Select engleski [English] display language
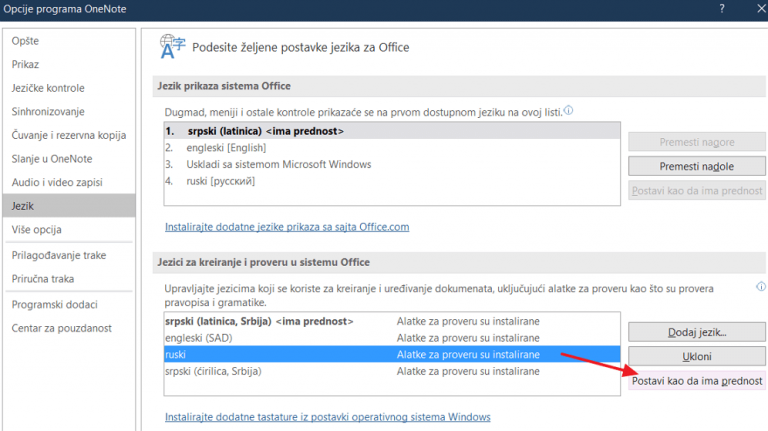The height and width of the screenshot is (431, 768). (392, 148)
